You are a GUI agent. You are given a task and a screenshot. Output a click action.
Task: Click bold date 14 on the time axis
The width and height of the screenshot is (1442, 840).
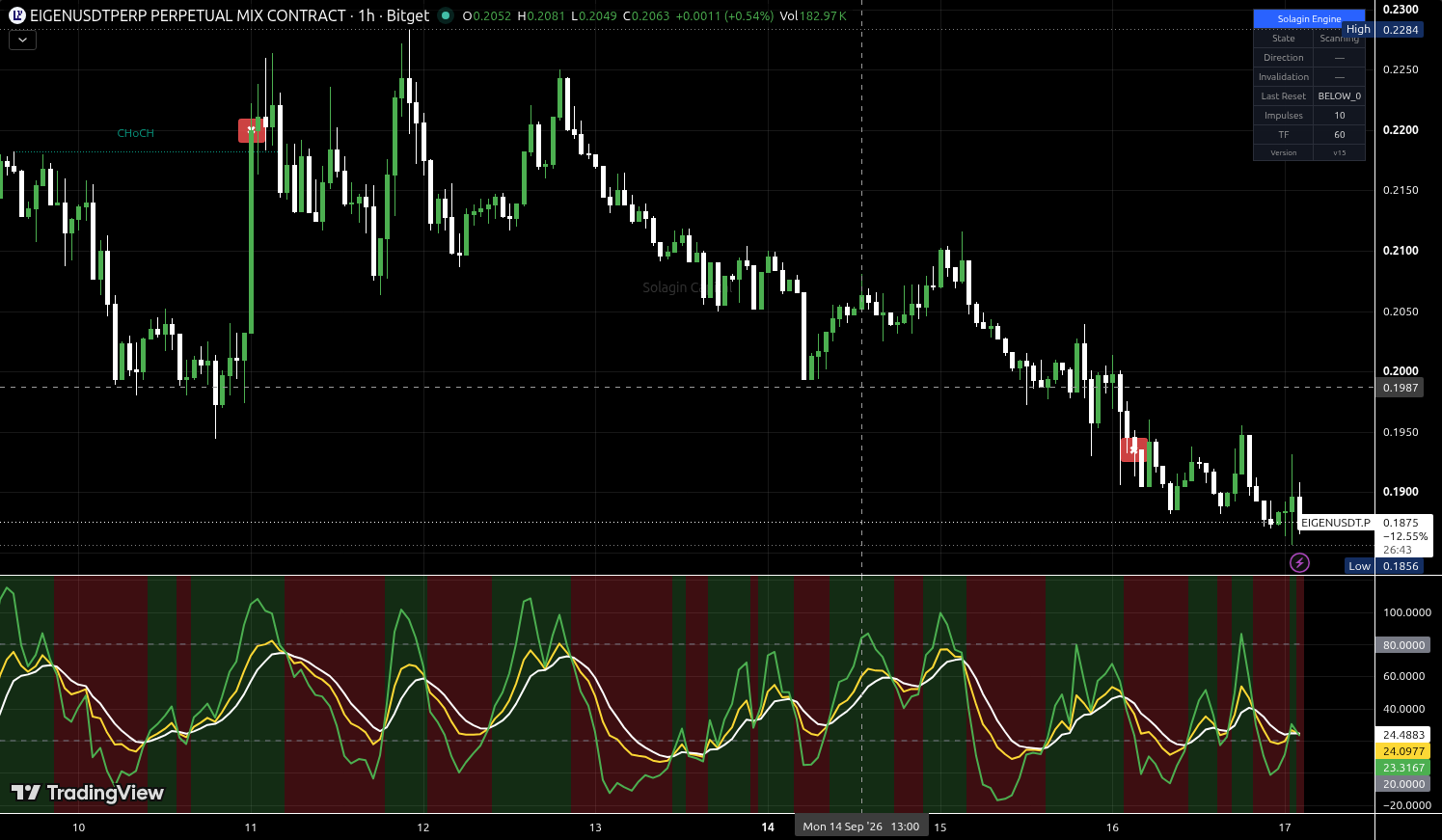[x=768, y=827]
